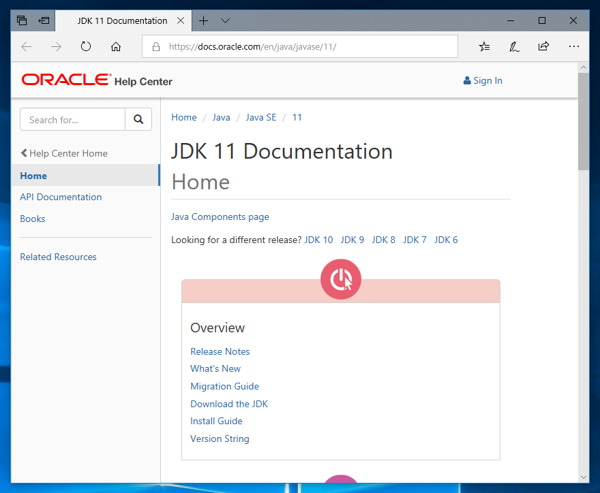The width and height of the screenshot is (600, 493).
Task: Open the tabs you've set aside icon
Action: click(22, 21)
